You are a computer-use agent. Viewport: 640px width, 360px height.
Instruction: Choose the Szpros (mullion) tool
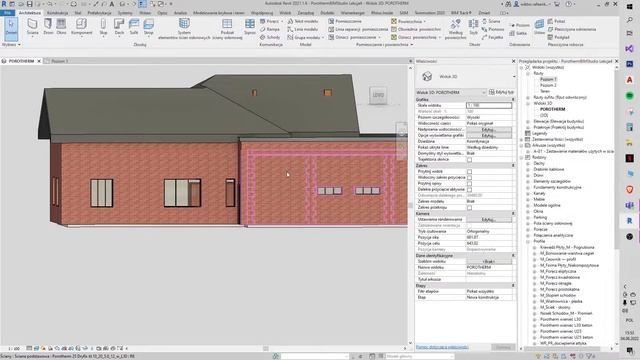(250, 27)
